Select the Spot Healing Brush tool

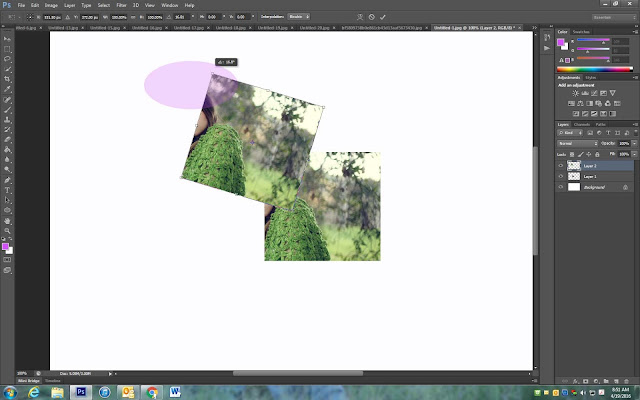7,100
